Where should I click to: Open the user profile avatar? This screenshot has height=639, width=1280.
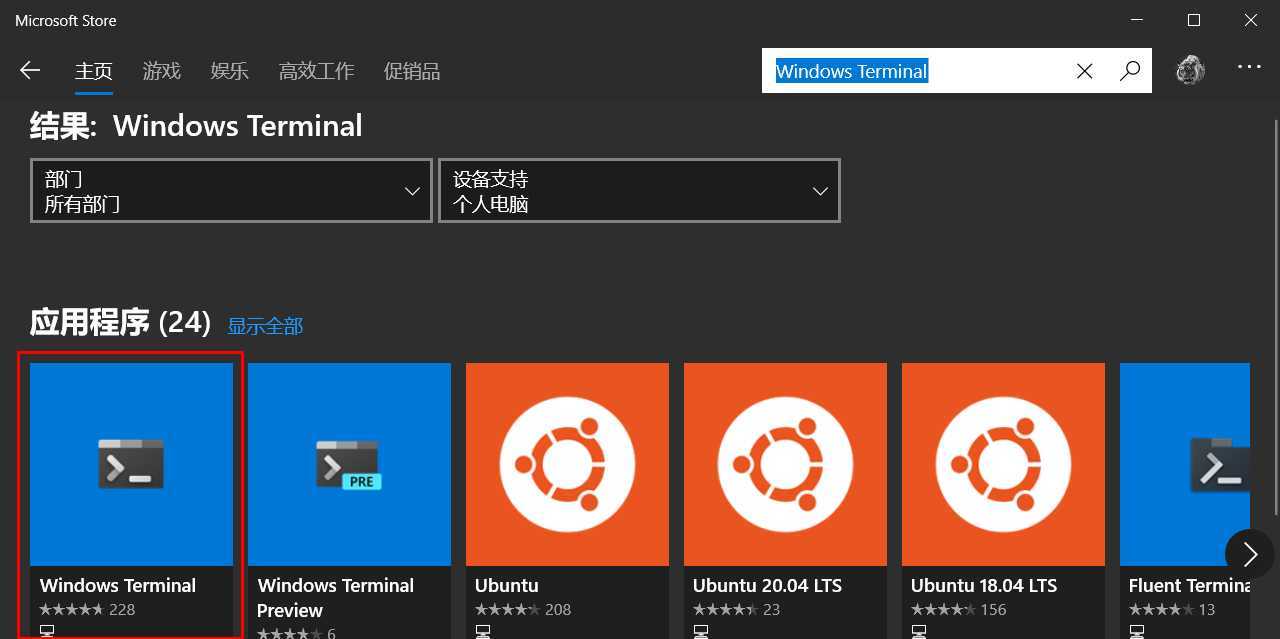(x=1190, y=70)
